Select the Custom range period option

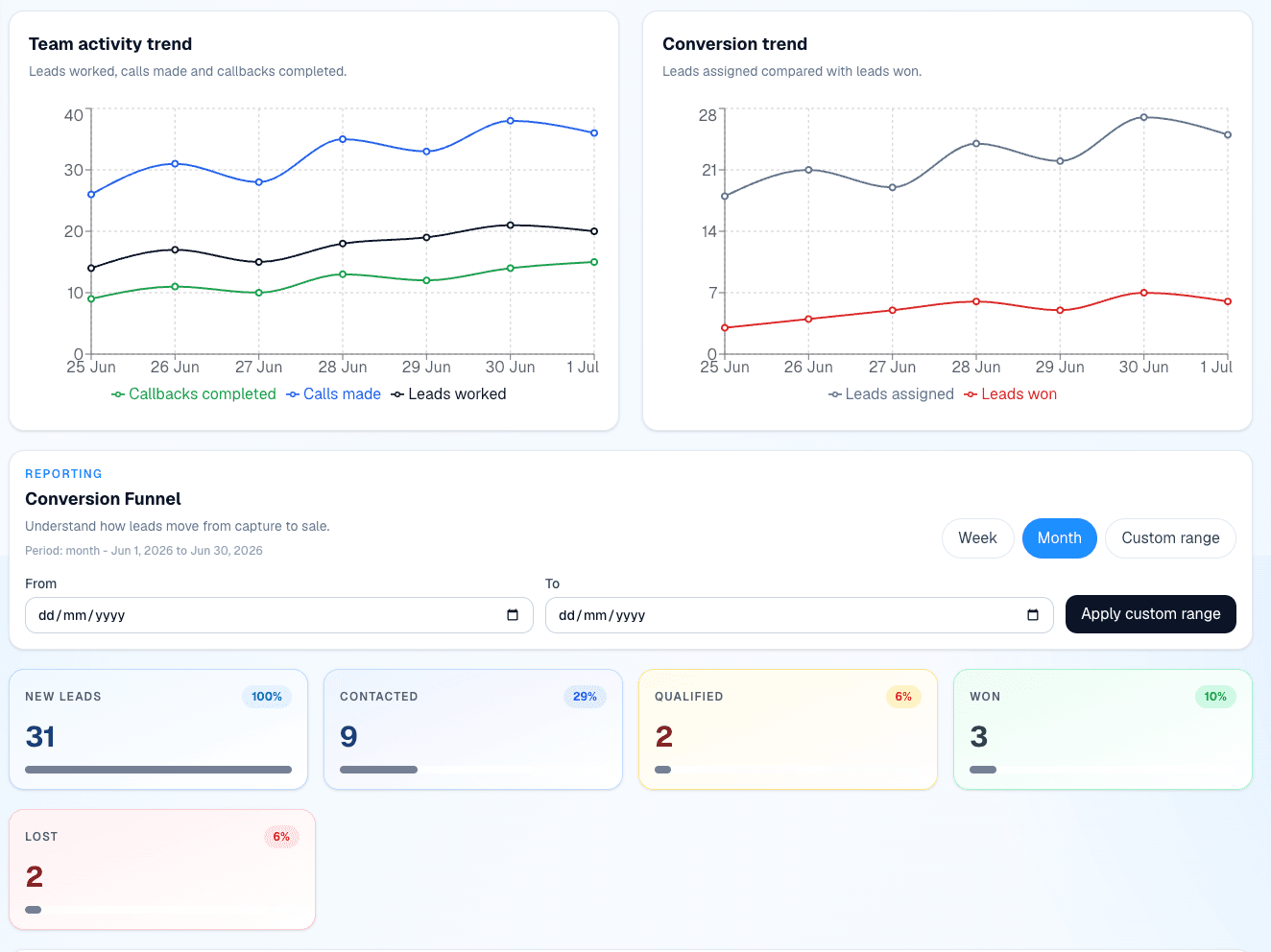(1170, 538)
